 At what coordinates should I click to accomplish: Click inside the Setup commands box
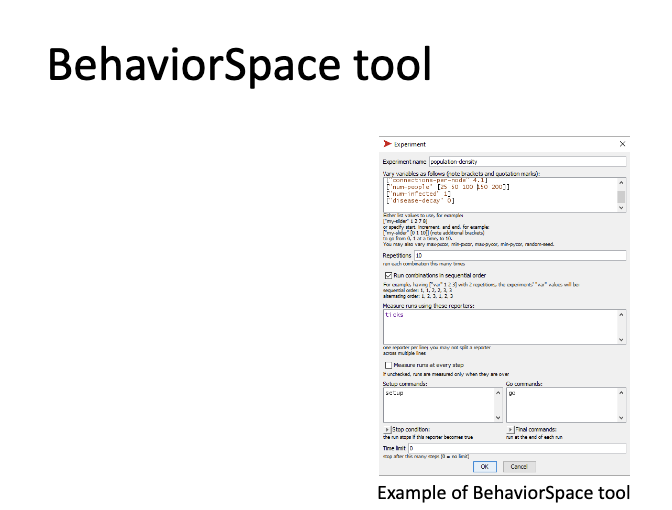point(440,405)
